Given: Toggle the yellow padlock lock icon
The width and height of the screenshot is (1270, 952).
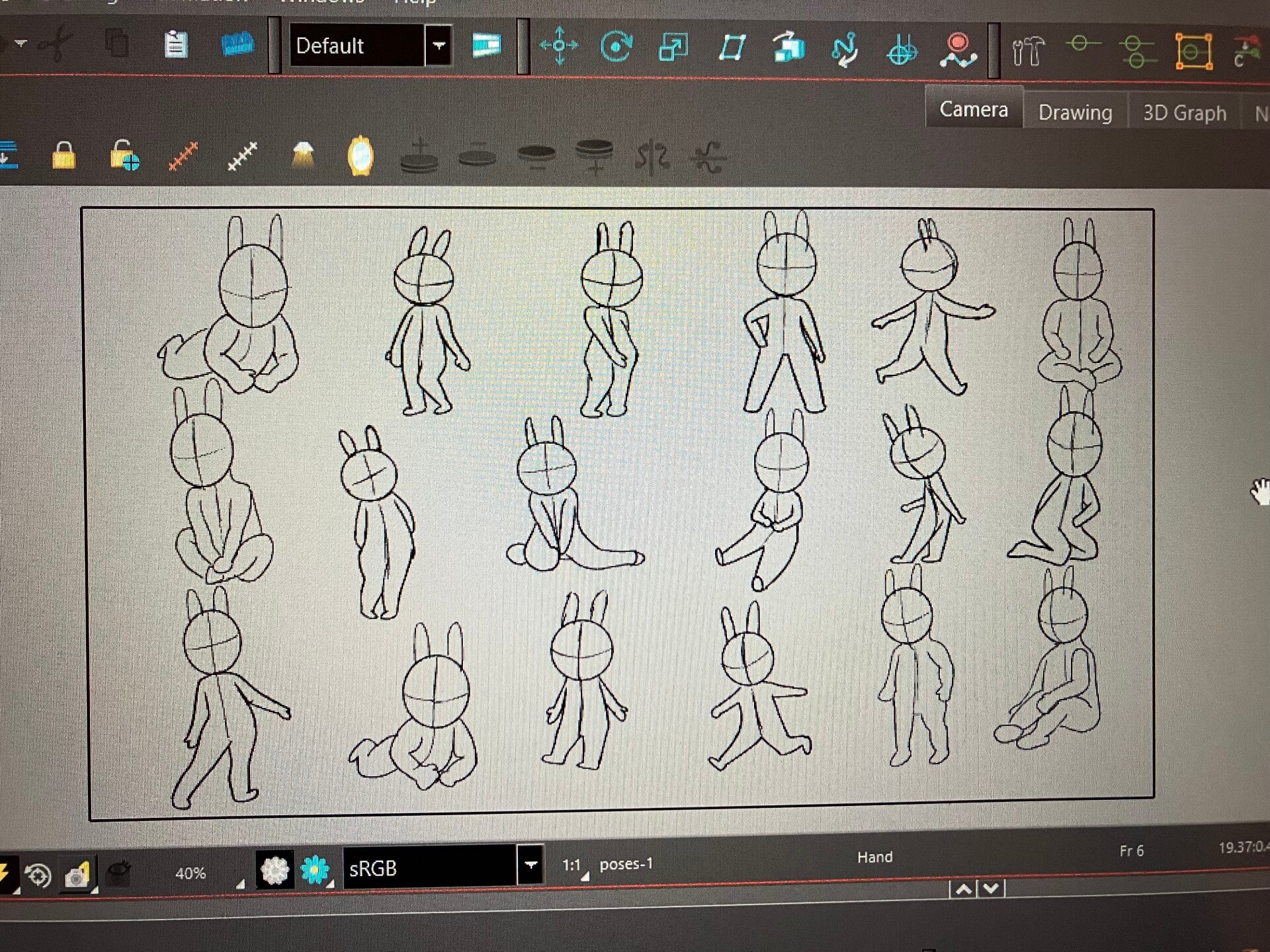Looking at the screenshot, I should point(63,156).
